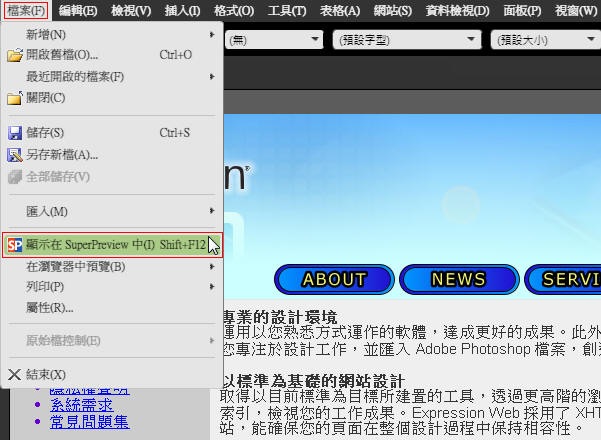Open the 編輯(E) menu
This screenshot has width=601, height=440.
78,10
